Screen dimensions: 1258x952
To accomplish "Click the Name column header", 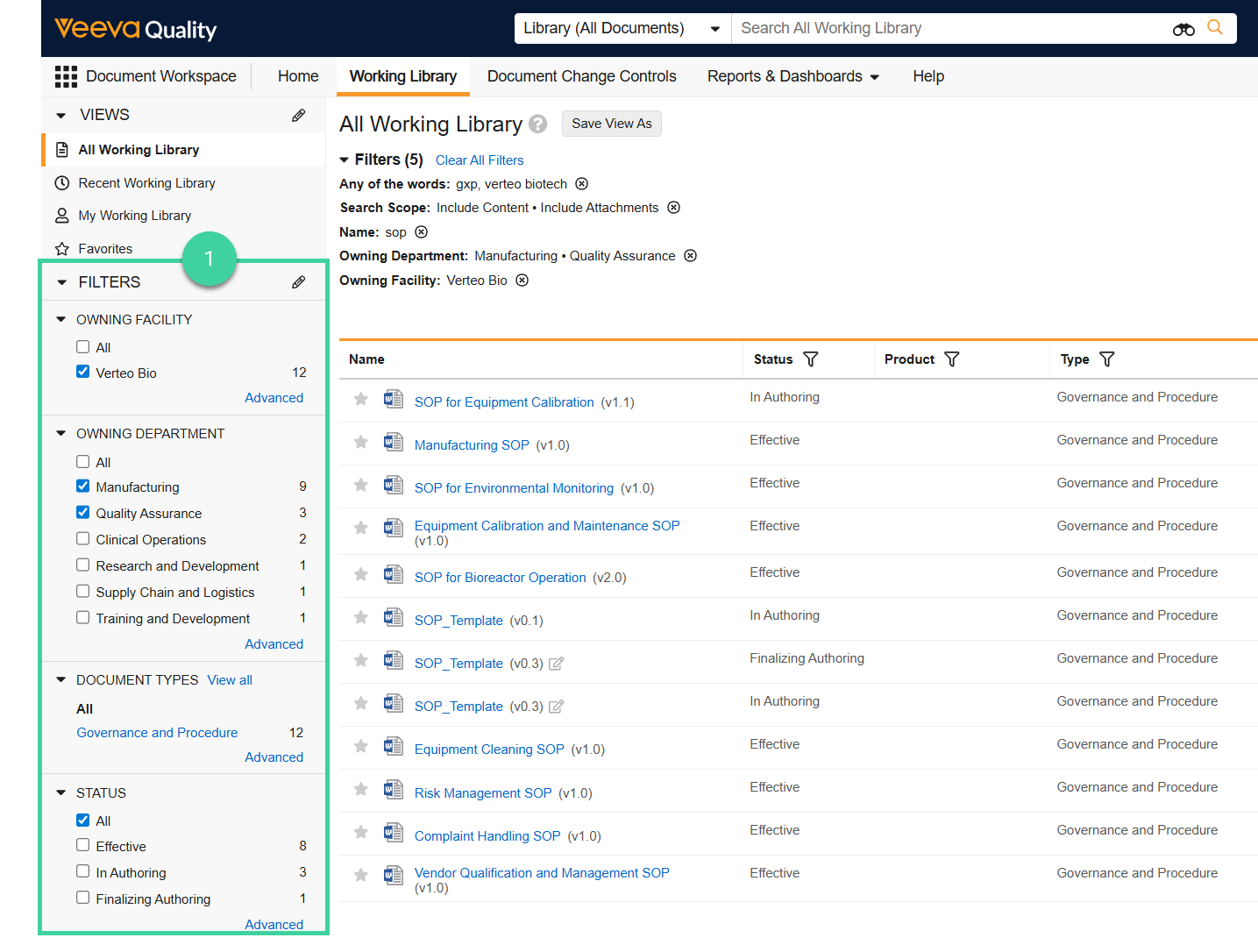I will (x=366, y=359).
